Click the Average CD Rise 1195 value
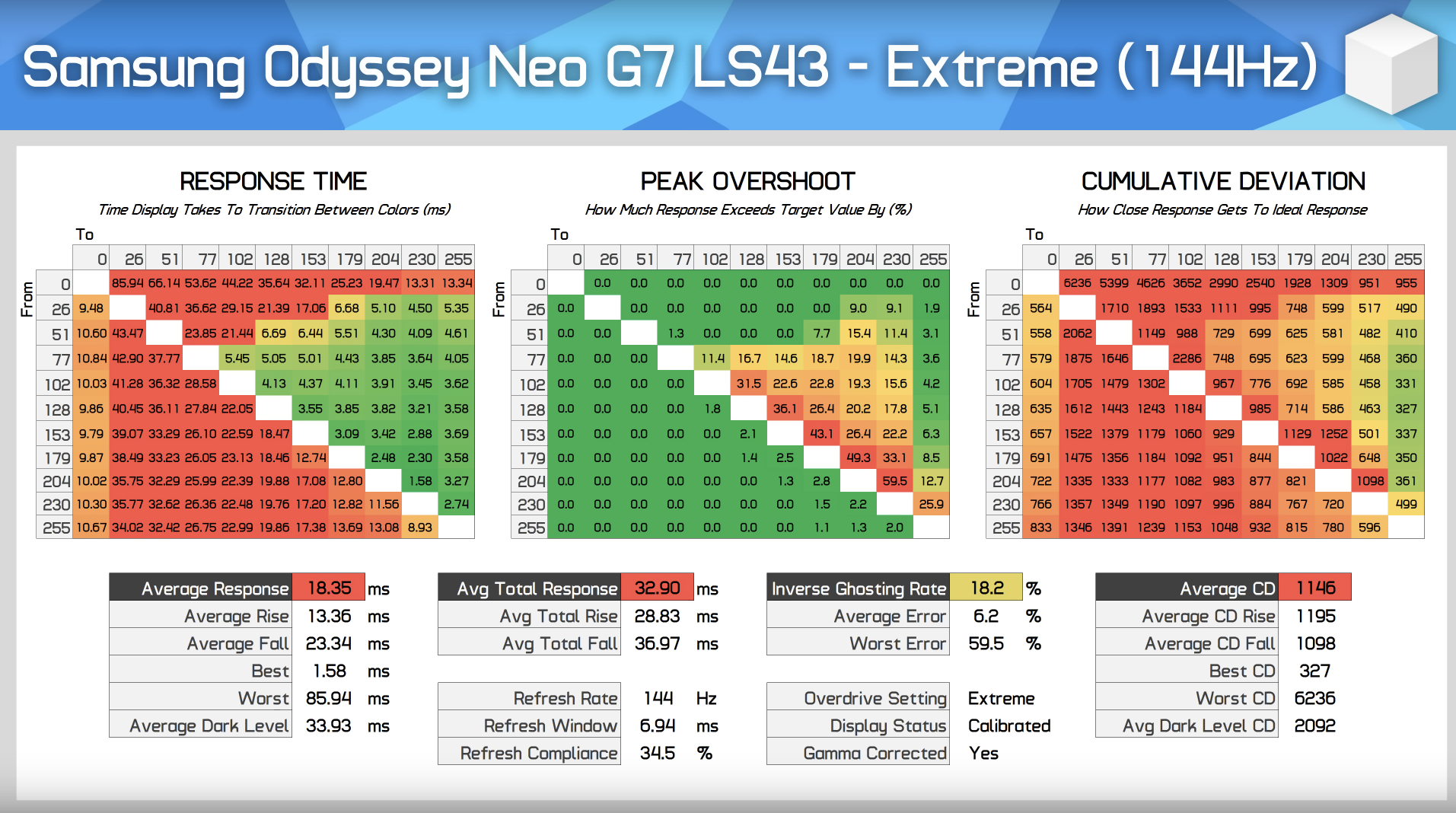The height and width of the screenshot is (813, 1456). pos(1315,616)
